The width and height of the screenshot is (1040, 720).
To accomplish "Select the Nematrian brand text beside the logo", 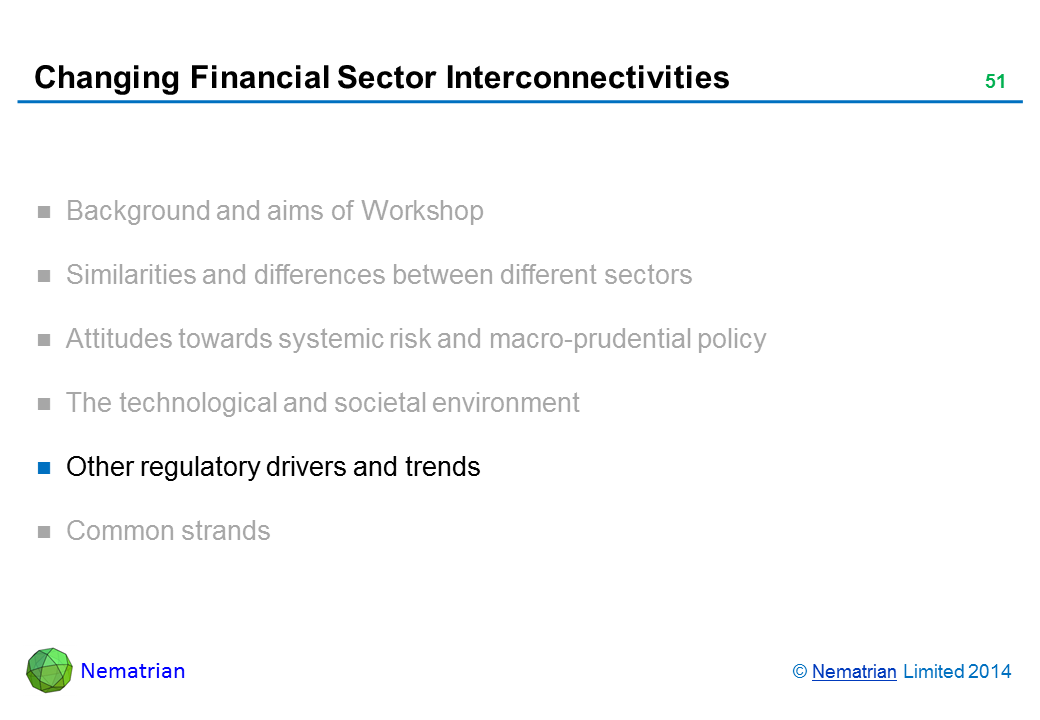I will (133, 671).
